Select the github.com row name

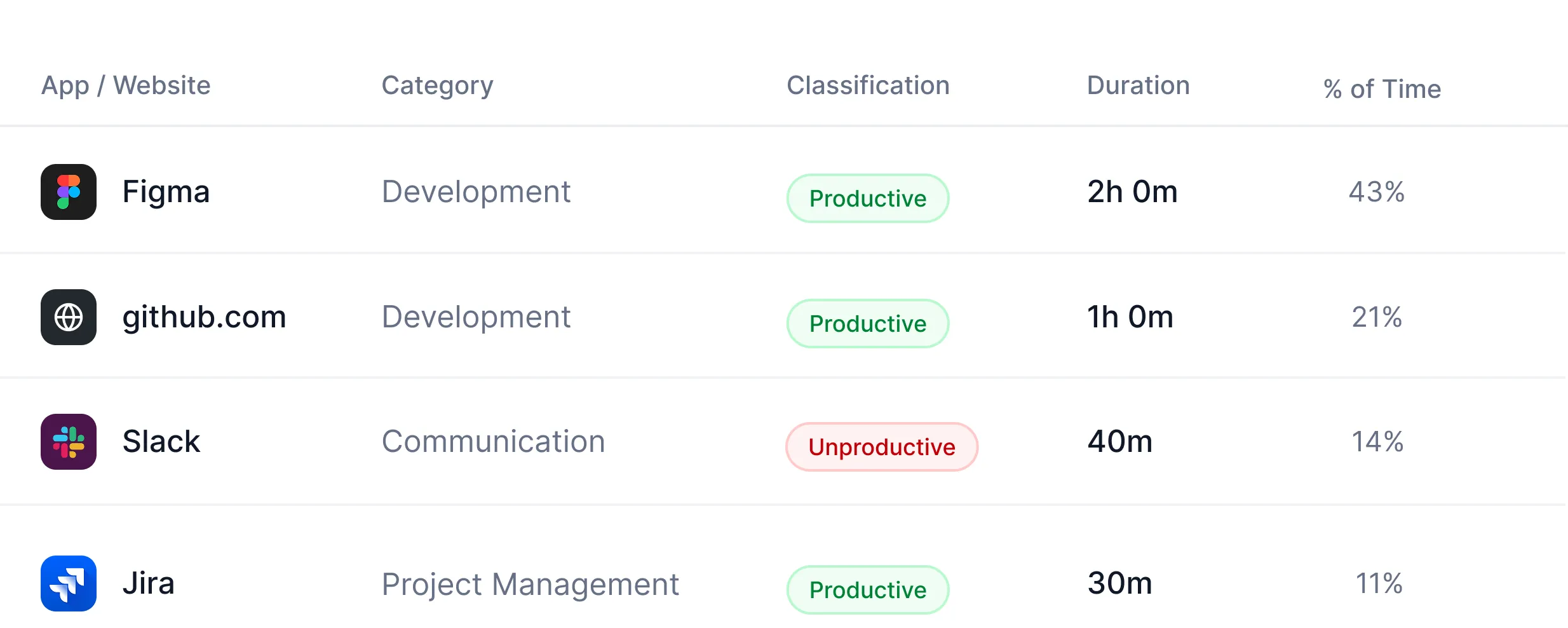pos(204,317)
